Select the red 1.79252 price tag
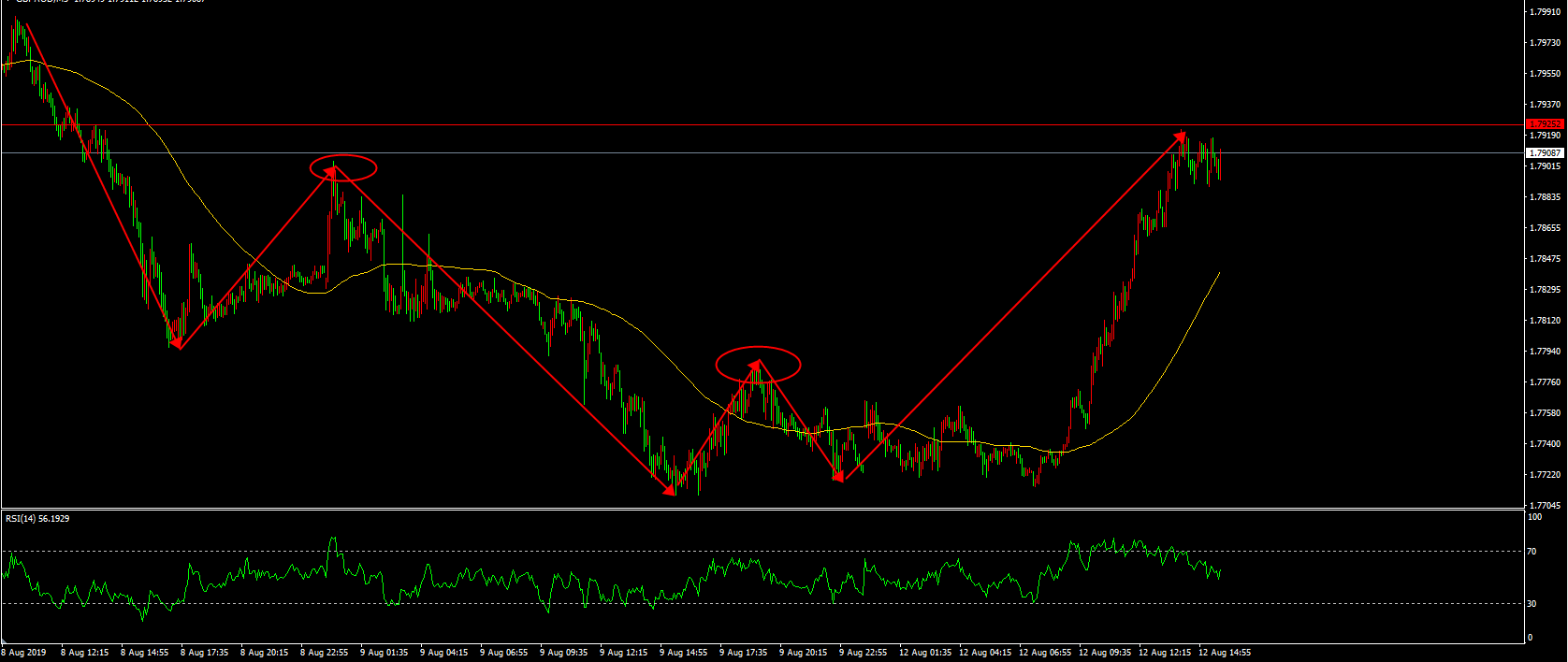Viewport: 1568px width, 662px height. [1545, 124]
